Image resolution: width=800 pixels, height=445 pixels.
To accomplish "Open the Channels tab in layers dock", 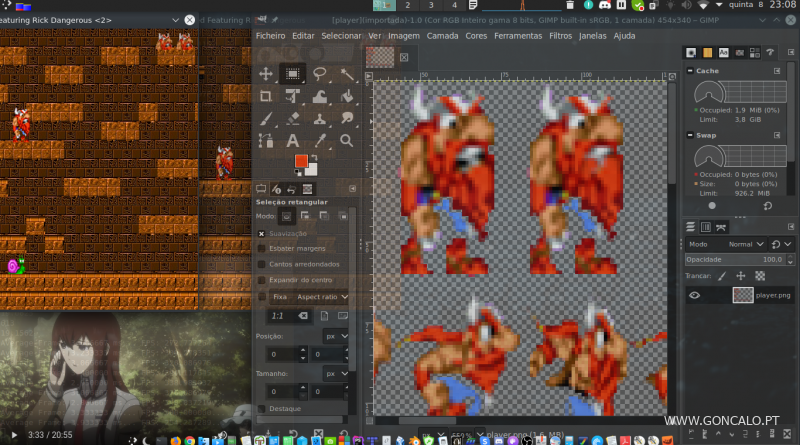I will click(x=706, y=227).
